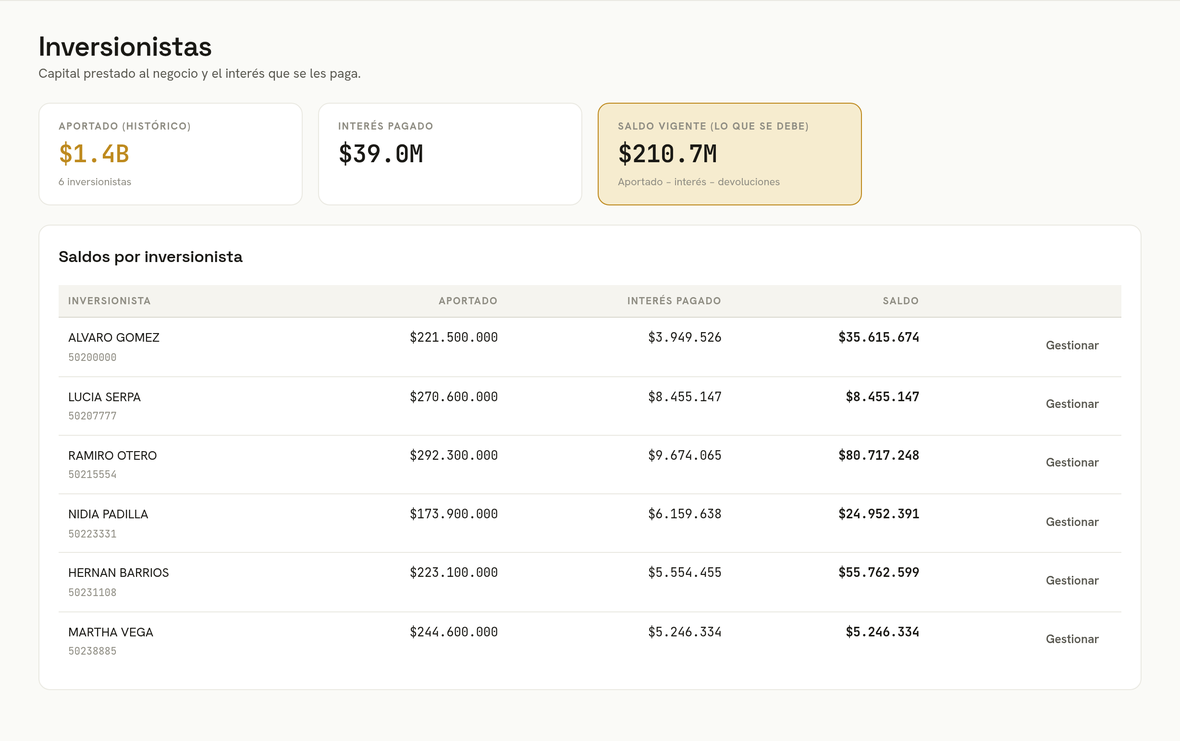Click Hernan Barrios saldo $55.762.599
The image size is (1180, 741).
click(879, 572)
